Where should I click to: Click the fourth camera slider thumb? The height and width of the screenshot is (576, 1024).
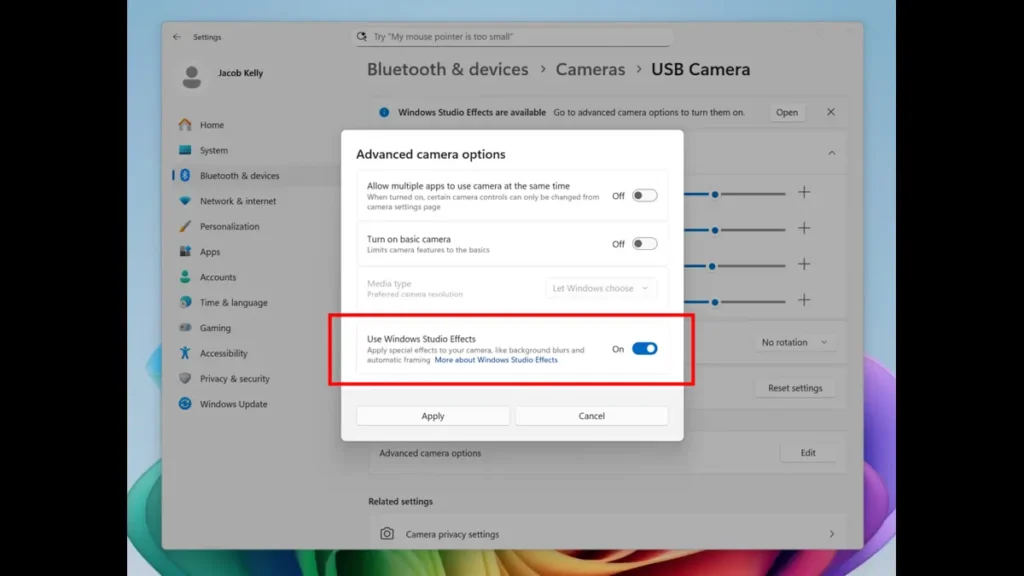pos(715,302)
